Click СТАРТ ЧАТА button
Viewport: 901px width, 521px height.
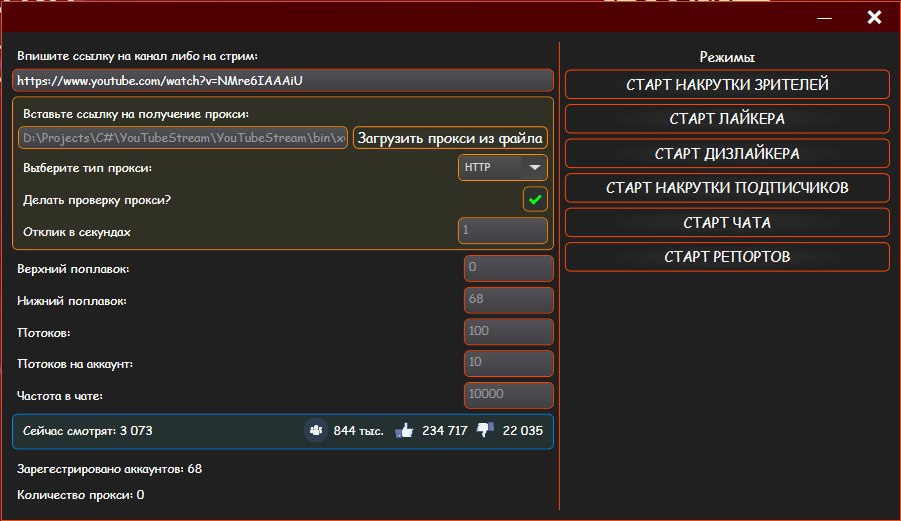point(727,222)
